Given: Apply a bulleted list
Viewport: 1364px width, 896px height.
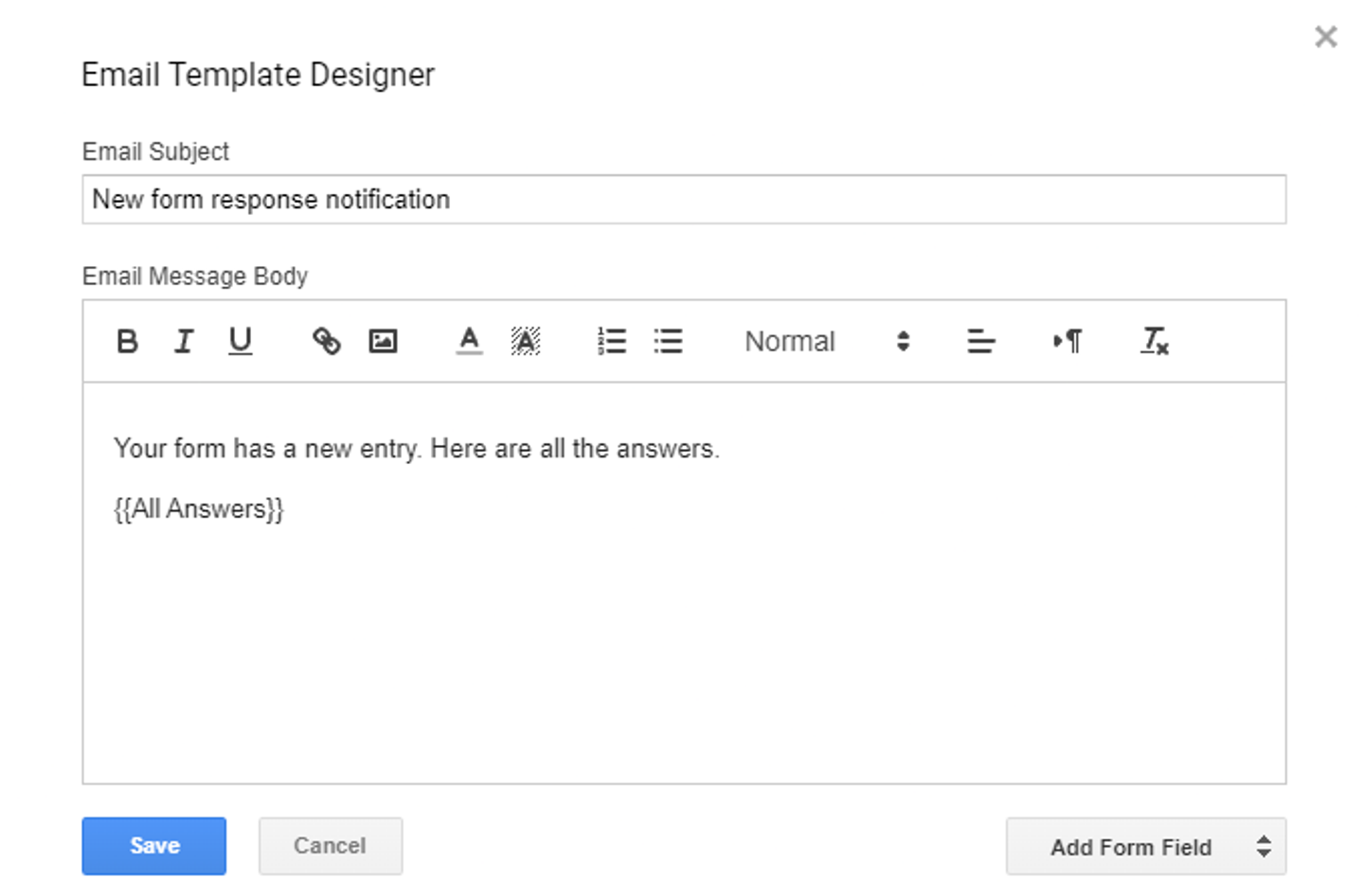Looking at the screenshot, I should 669,341.
